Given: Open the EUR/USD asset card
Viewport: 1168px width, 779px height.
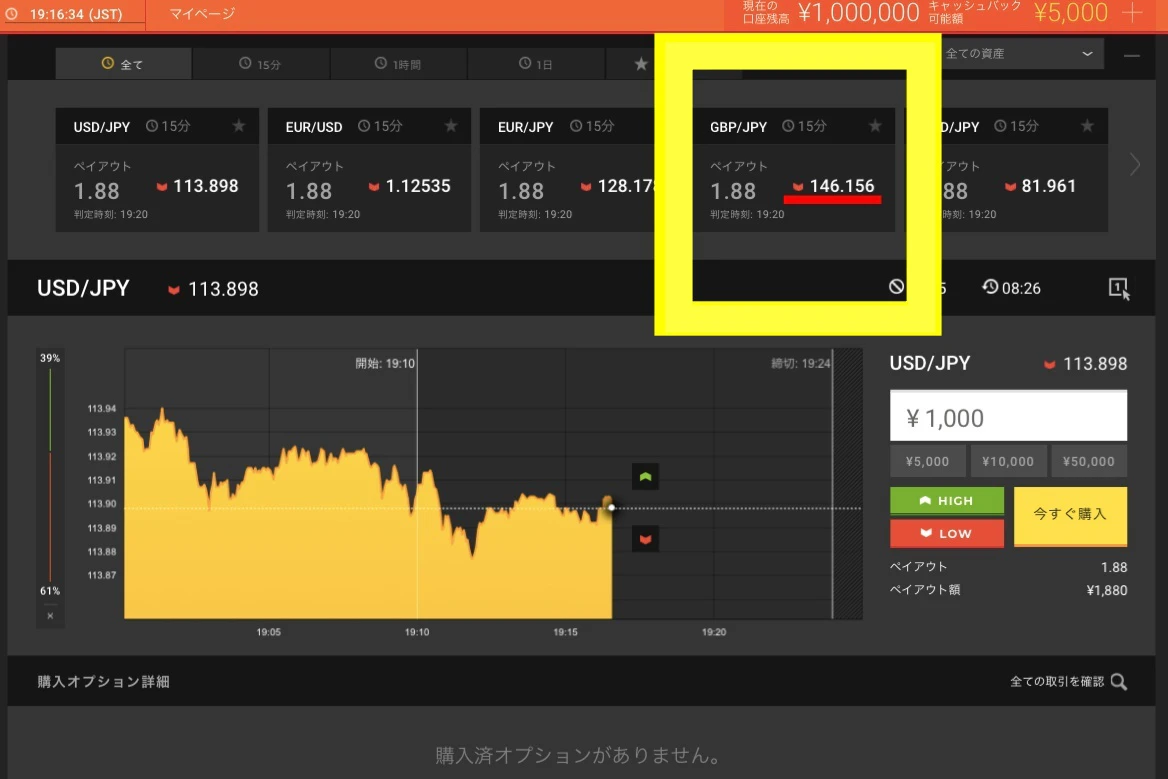Looking at the screenshot, I should click(x=369, y=170).
